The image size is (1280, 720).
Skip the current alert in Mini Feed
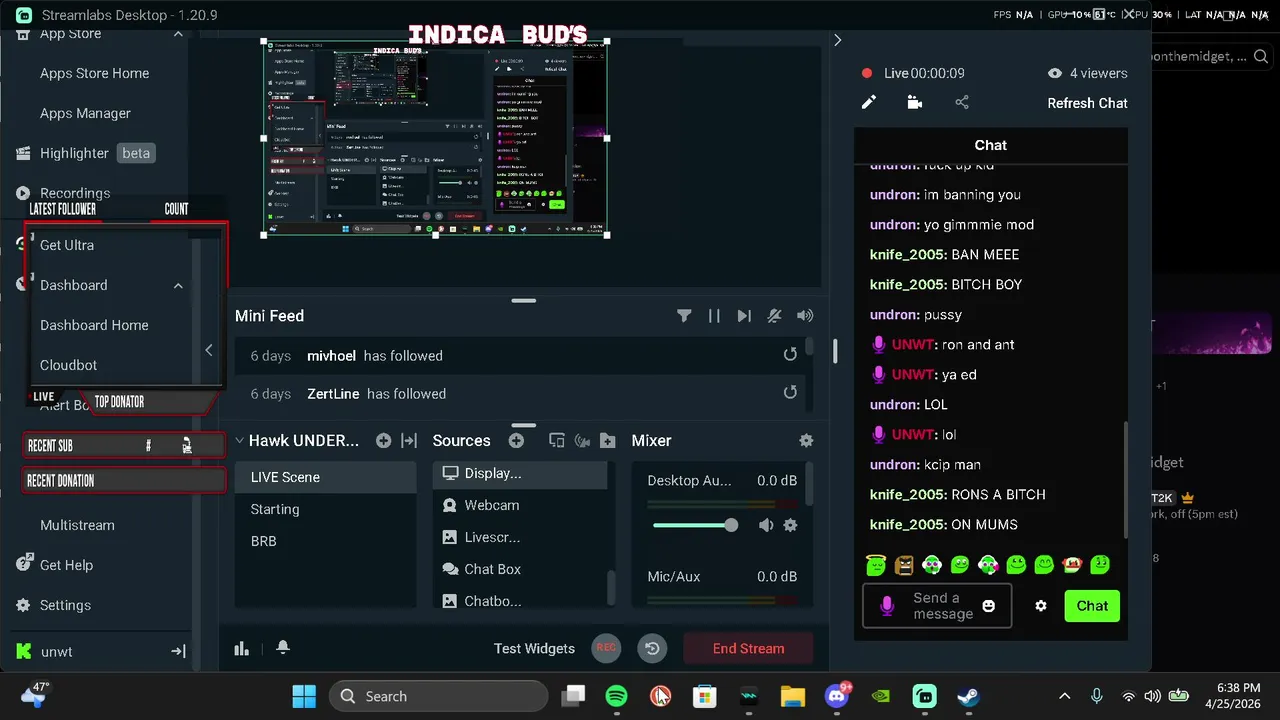click(x=744, y=316)
